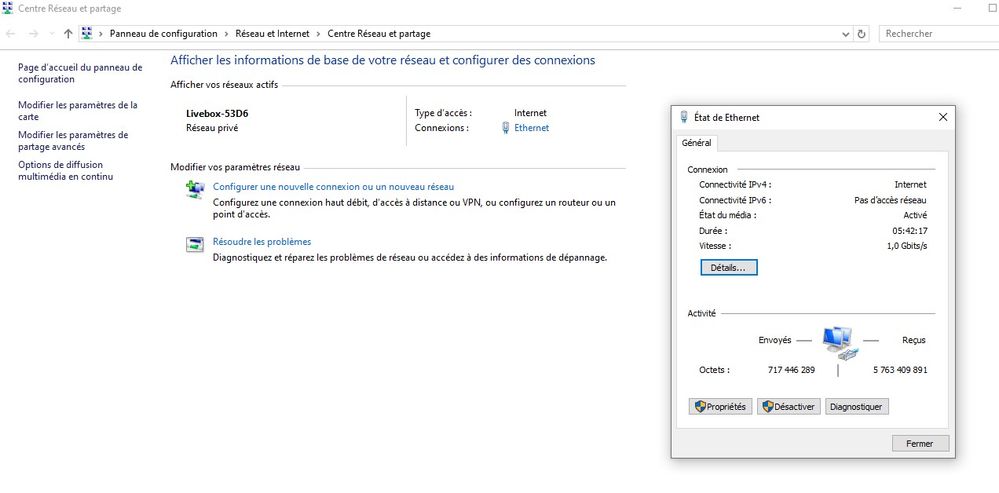
Task: Select the Général tab
Action: click(696, 143)
